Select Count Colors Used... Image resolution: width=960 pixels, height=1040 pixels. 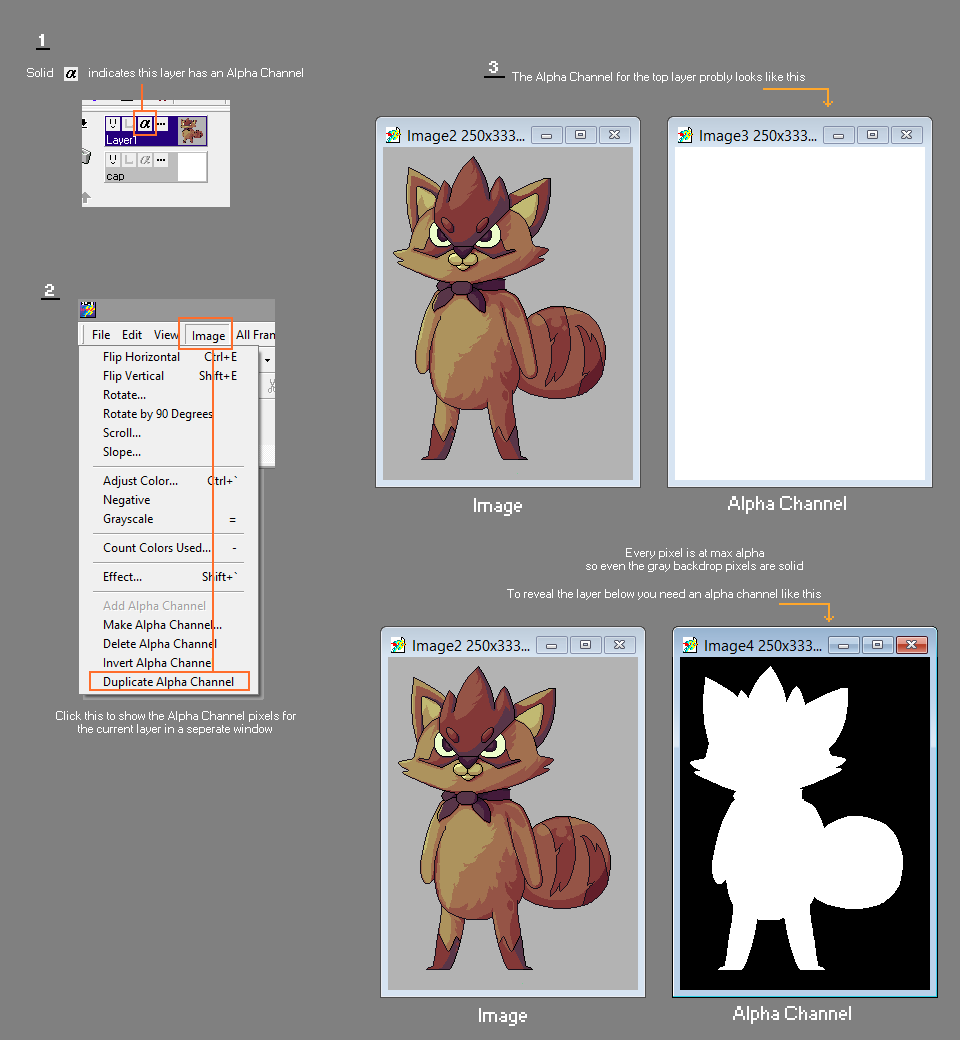pos(169,548)
